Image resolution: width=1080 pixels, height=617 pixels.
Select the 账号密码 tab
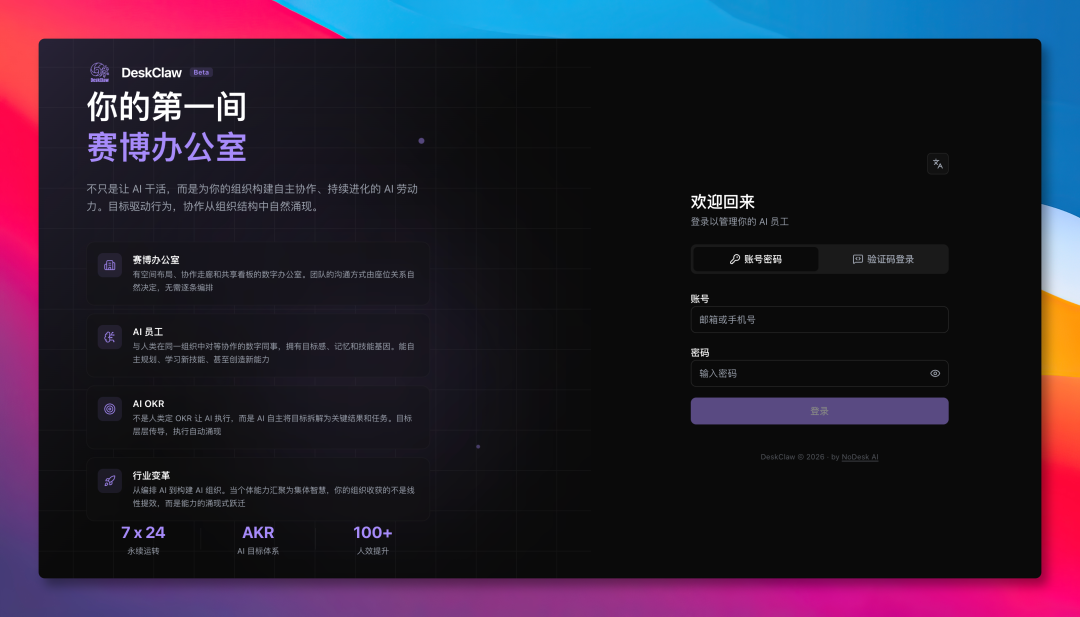(755, 258)
